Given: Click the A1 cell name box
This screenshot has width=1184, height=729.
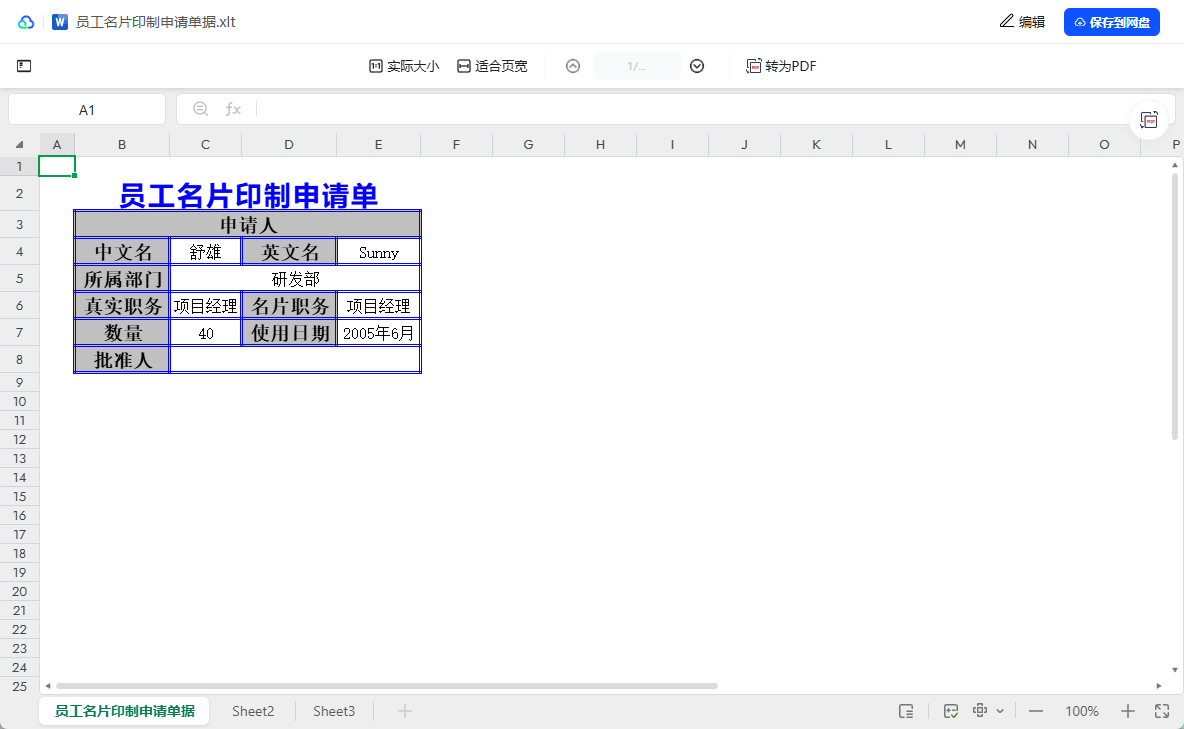Looking at the screenshot, I should click(87, 110).
